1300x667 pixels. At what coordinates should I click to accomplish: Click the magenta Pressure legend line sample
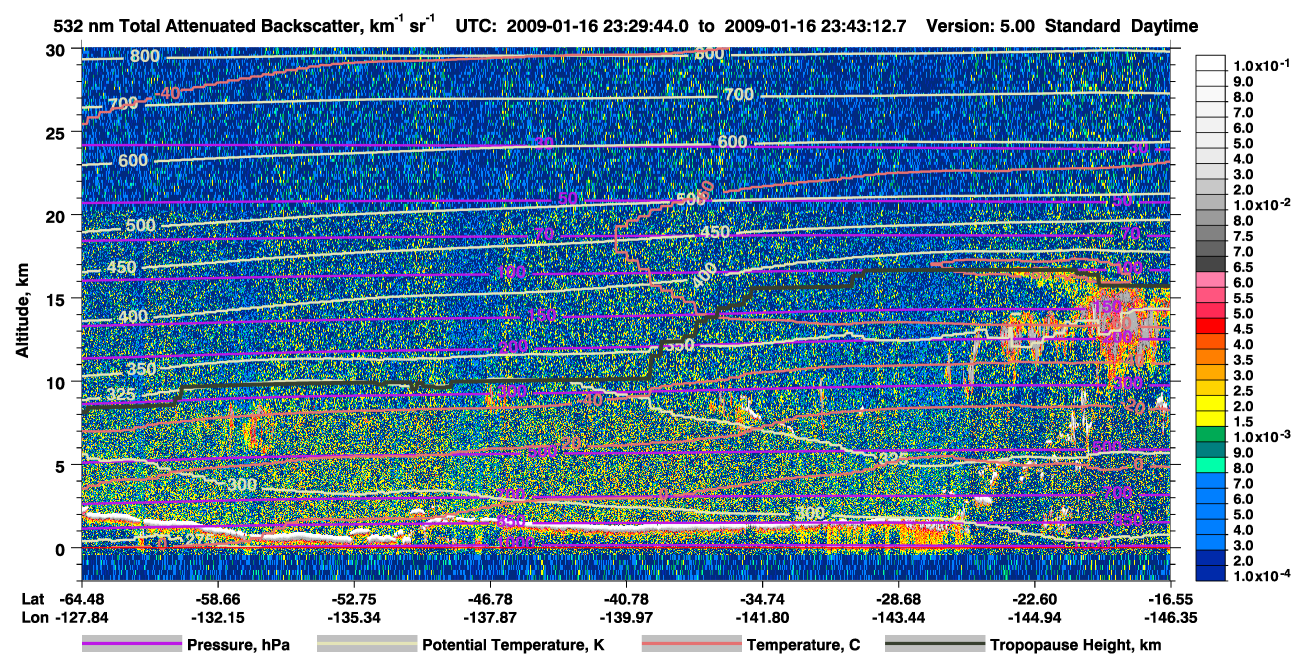coord(132,645)
